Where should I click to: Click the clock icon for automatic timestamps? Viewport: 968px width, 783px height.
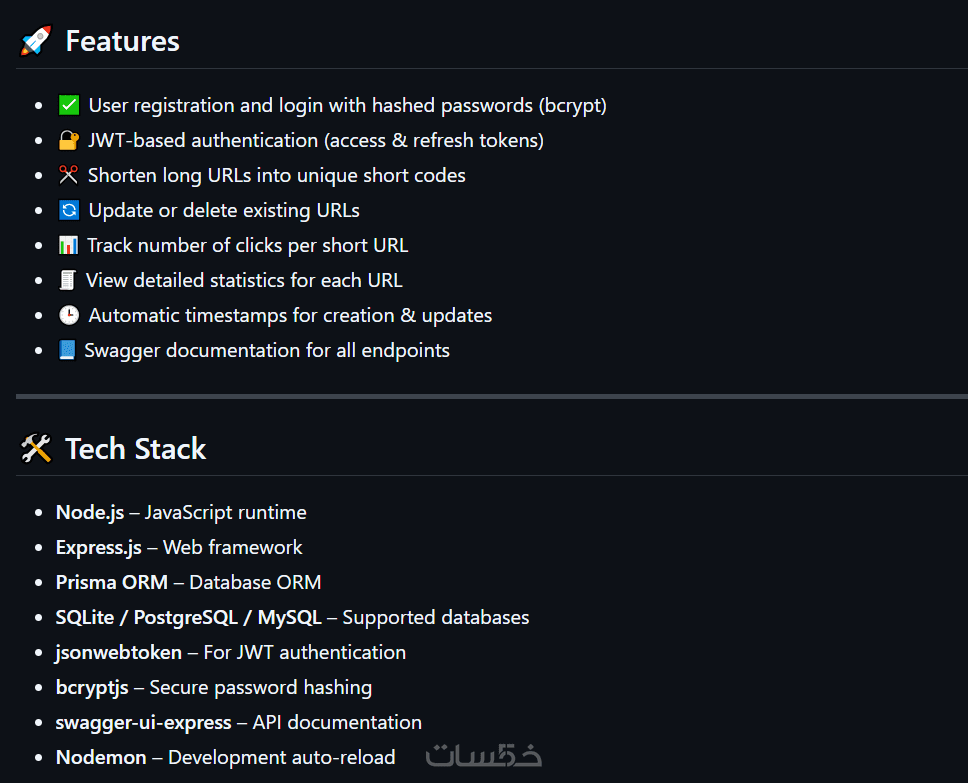click(69, 315)
